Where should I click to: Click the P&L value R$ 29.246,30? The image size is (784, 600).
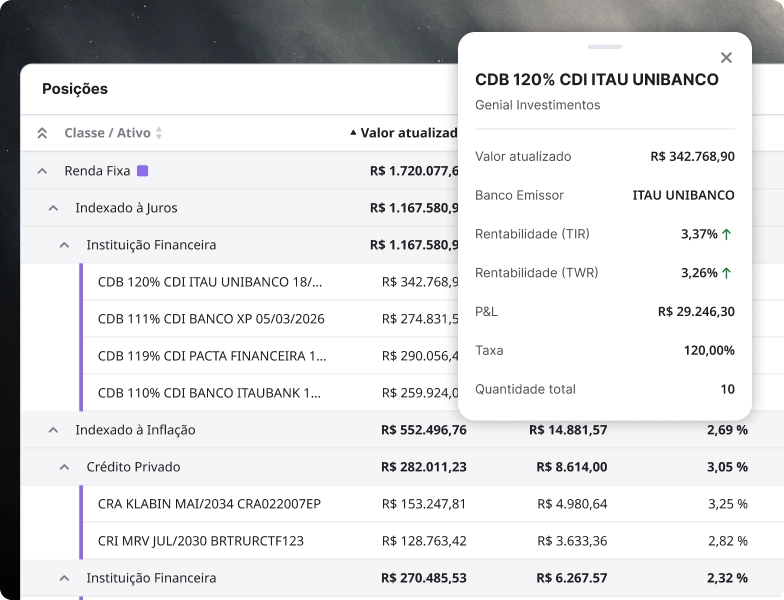click(x=696, y=312)
